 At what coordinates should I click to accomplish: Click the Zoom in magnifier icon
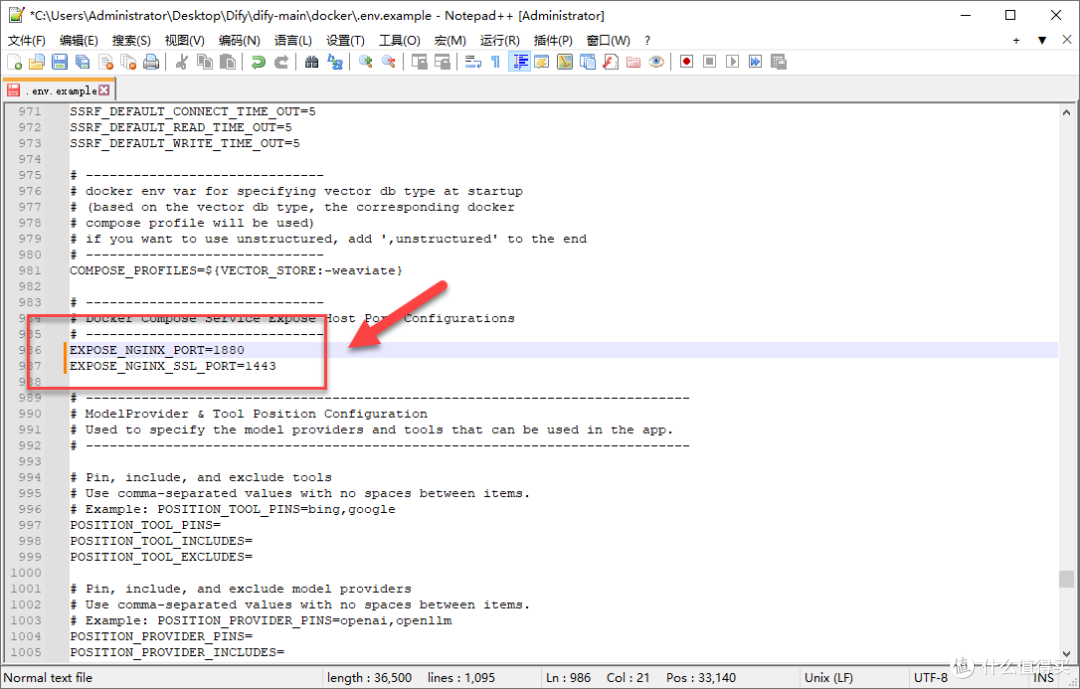click(x=365, y=62)
